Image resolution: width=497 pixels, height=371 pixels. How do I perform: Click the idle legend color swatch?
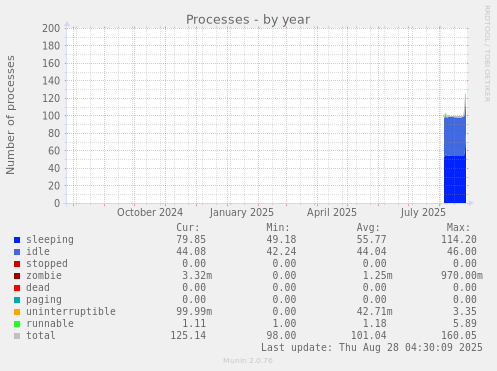pos(17,252)
